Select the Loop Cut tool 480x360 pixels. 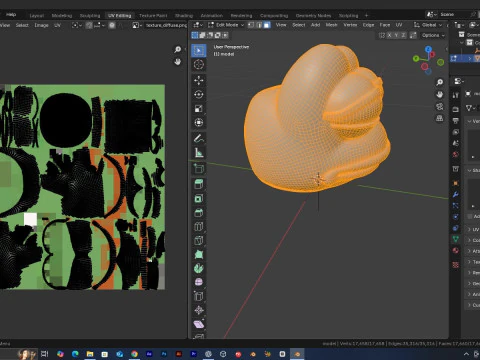tap(199, 226)
